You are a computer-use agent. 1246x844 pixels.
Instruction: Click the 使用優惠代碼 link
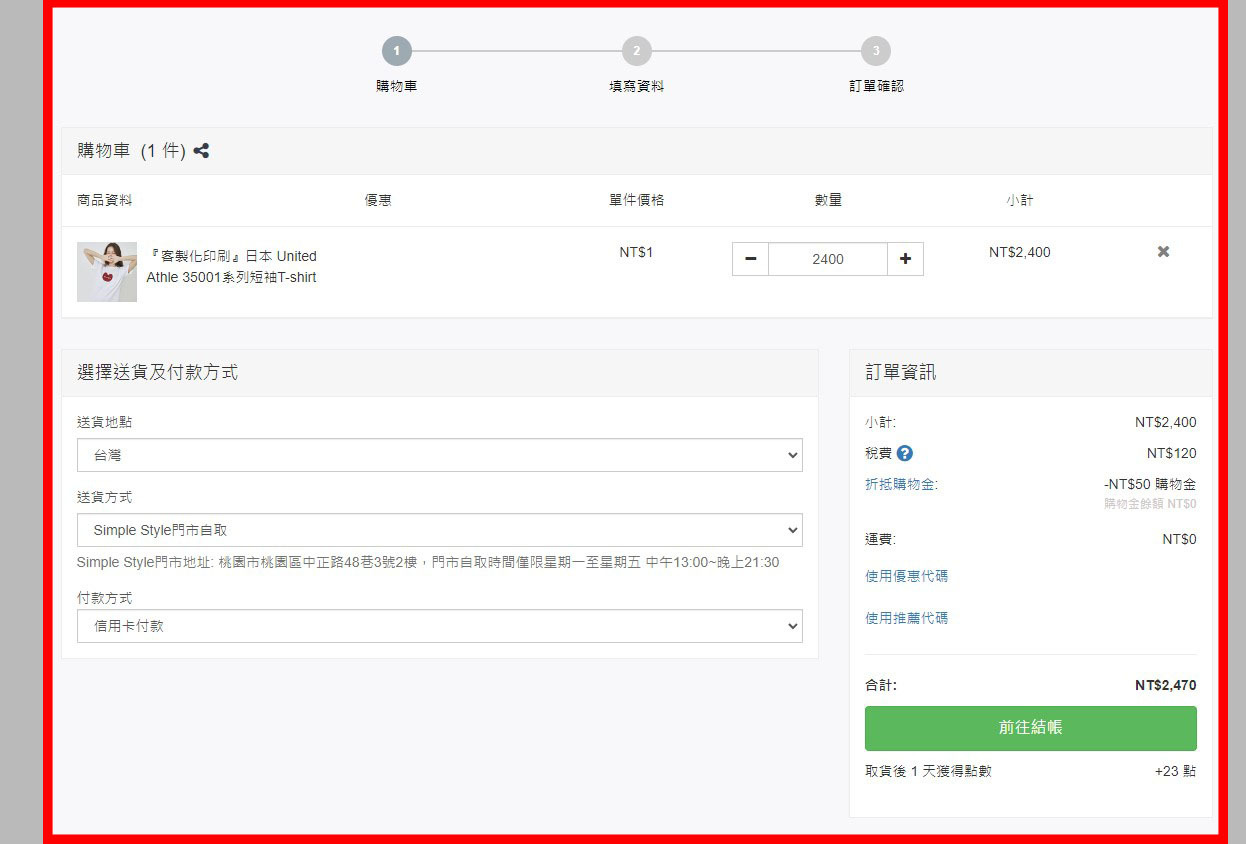(906, 576)
